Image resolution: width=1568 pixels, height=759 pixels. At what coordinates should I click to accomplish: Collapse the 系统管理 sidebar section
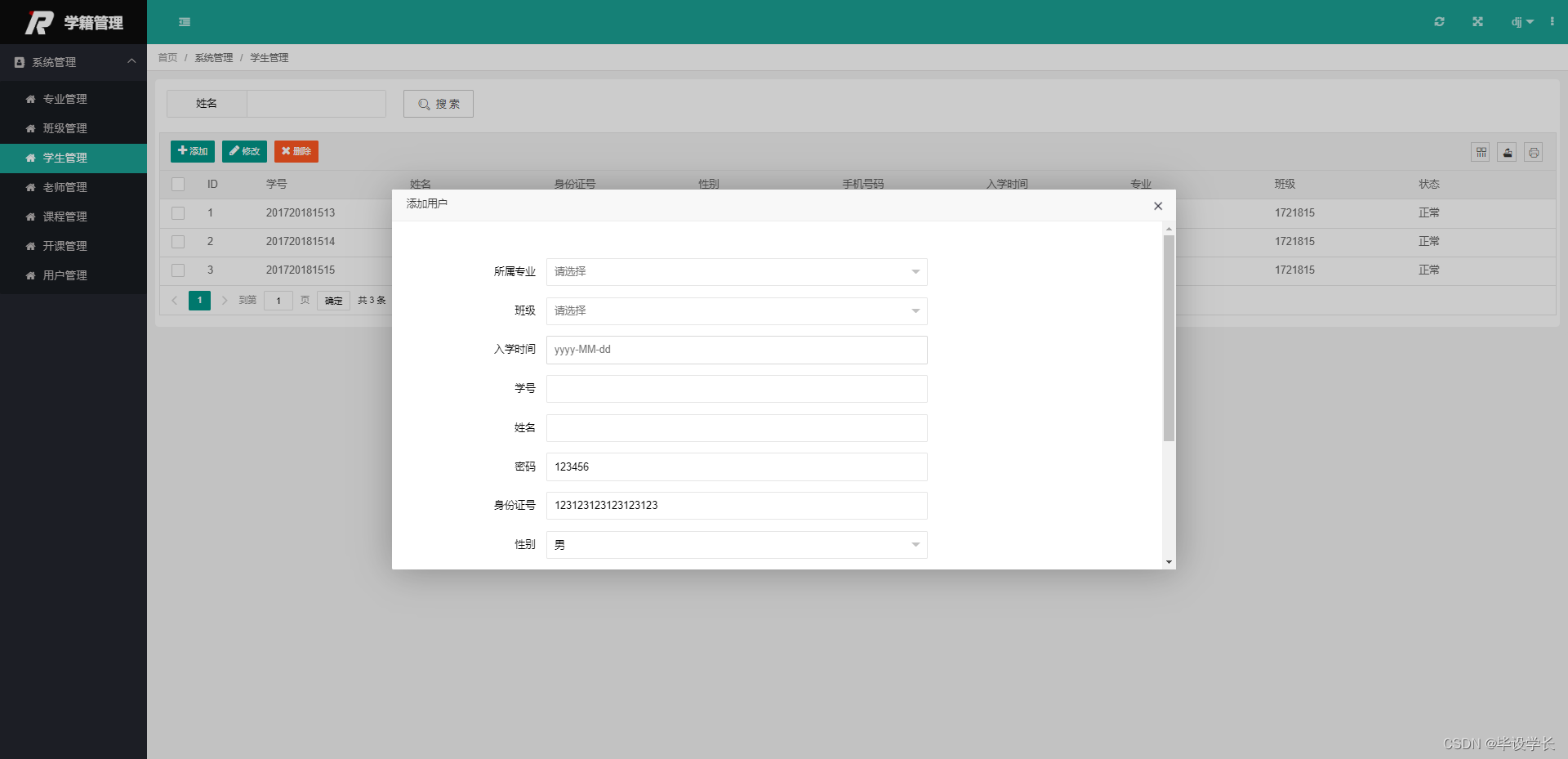[73, 62]
